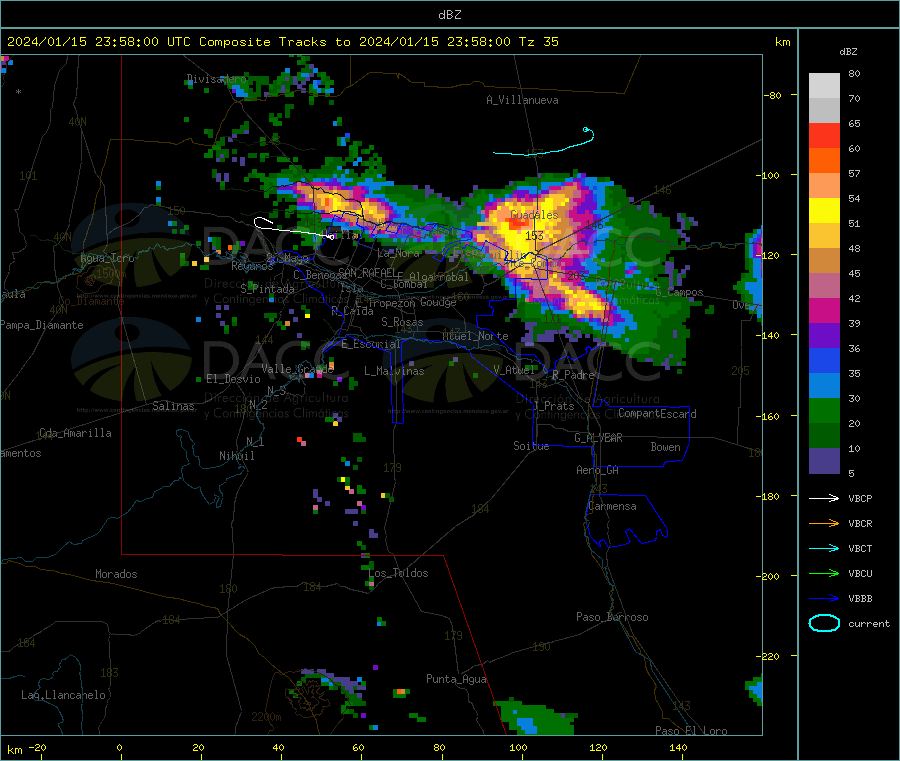The height and width of the screenshot is (761, 900).
Task: Click the 'G_ALVEAR' map label
Action: (598, 438)
